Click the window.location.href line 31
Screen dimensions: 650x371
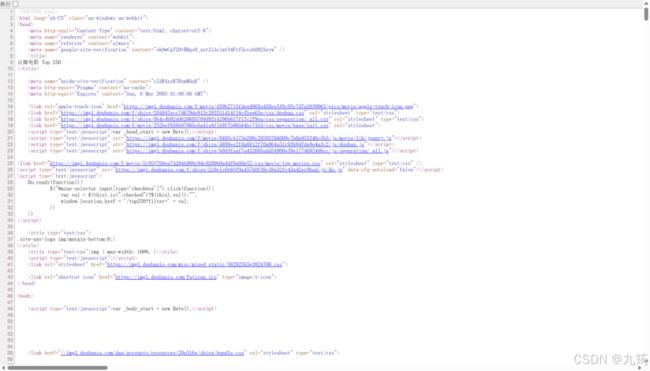[124, 201]
